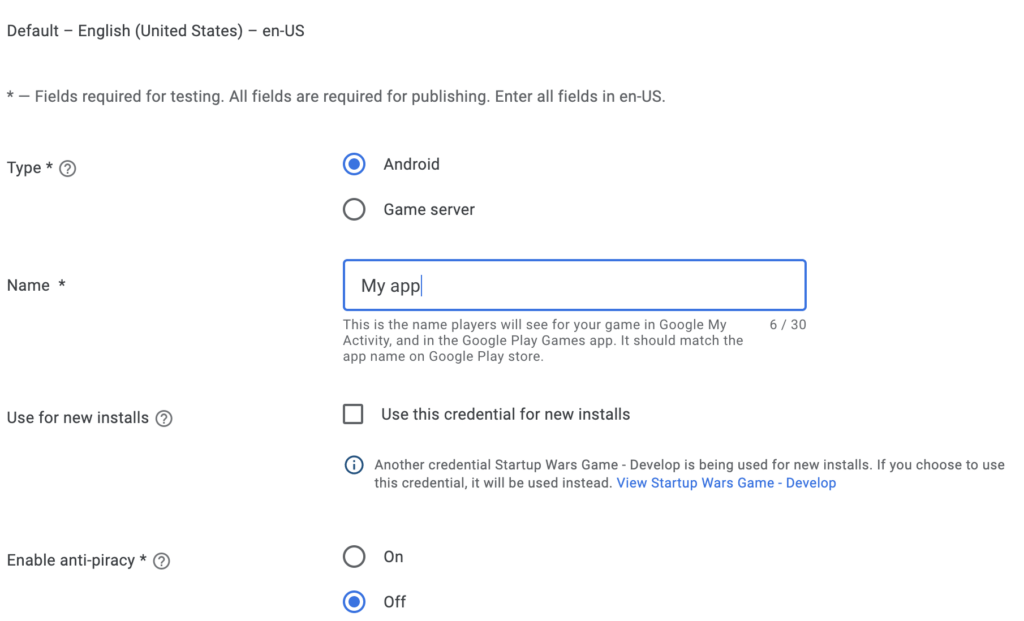Viewport: 1024px width, 621px height.
Task: Select anti-piracy Off radio button
Action: 354,602
